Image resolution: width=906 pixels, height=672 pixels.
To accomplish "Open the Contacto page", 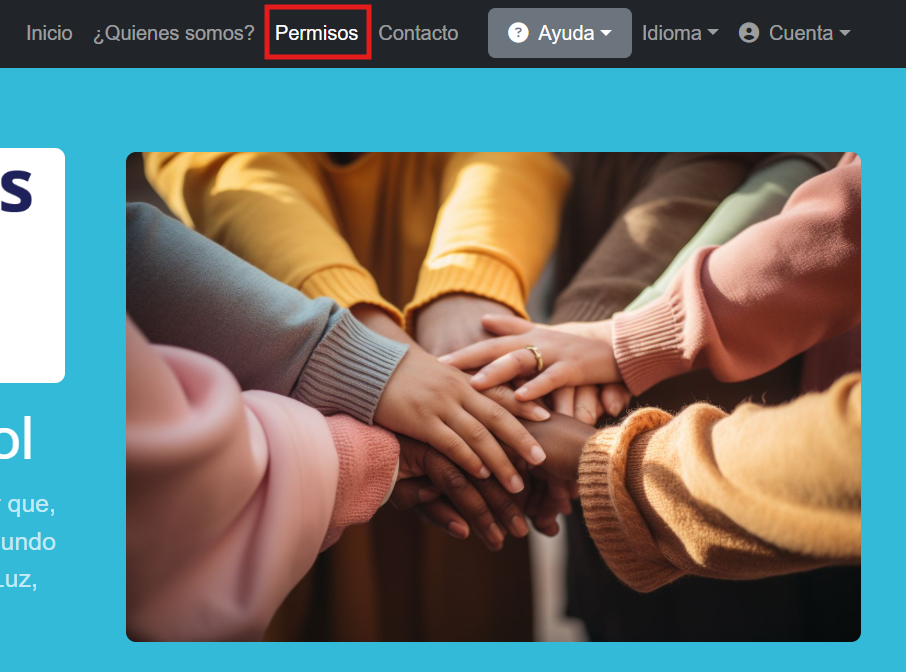I will coord(418,33).
